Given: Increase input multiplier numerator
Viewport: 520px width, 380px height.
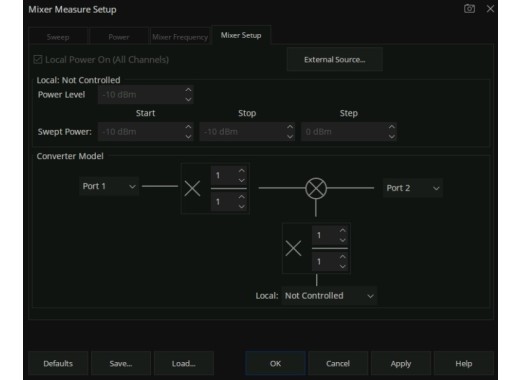Looking at the screenshot, I should click(242, 171).
